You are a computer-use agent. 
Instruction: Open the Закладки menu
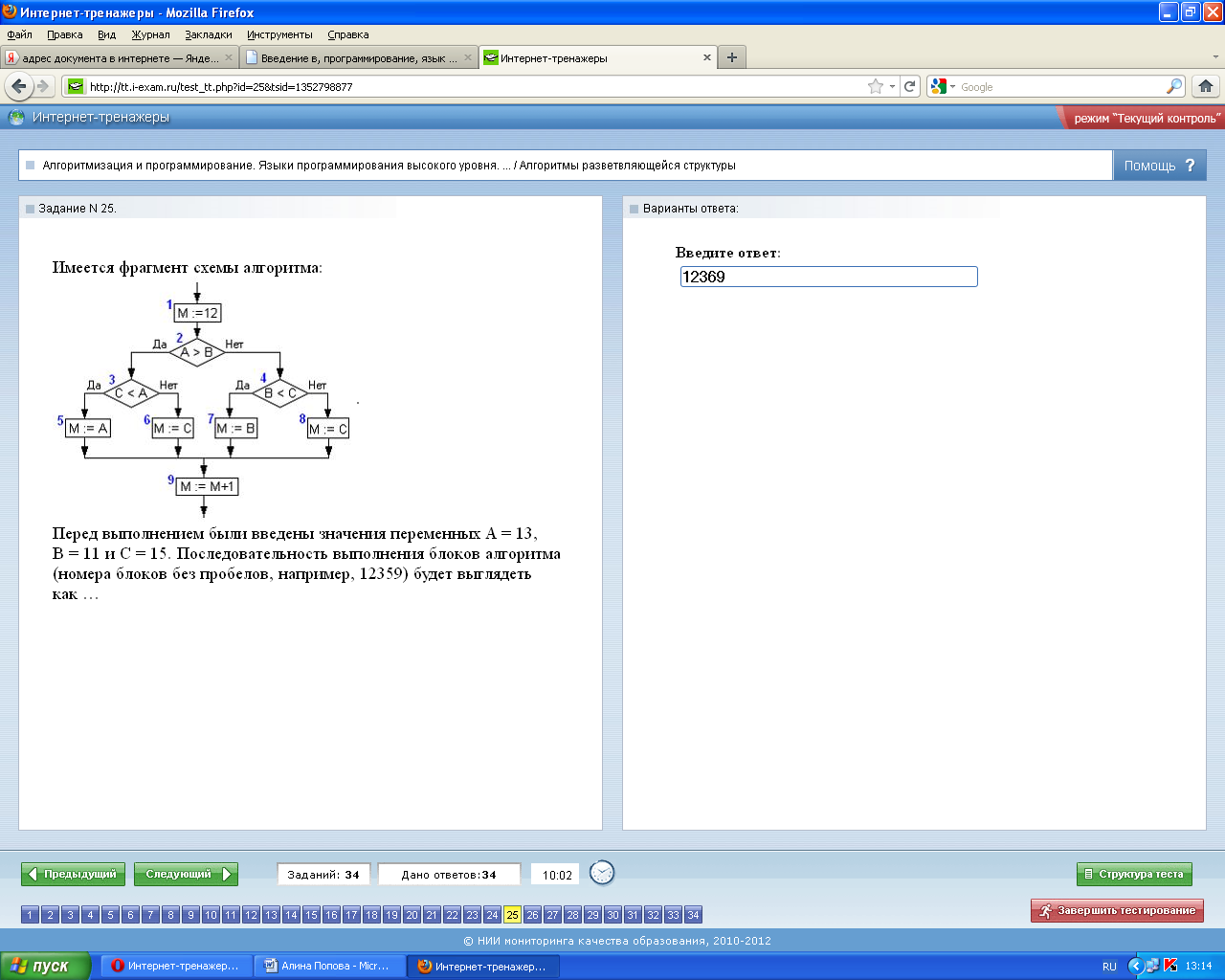pyautogui.click(x=209, y=34)
